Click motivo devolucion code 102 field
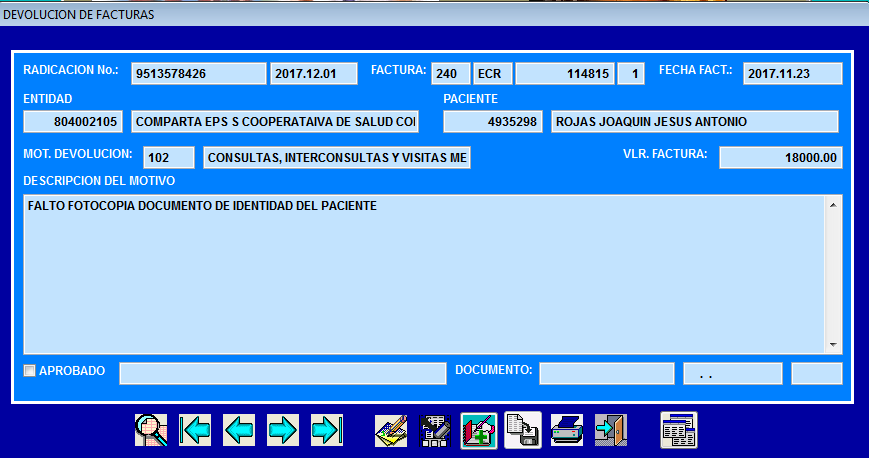The height and width of the screenshot is (458, 869). click(x=169, y=157)
